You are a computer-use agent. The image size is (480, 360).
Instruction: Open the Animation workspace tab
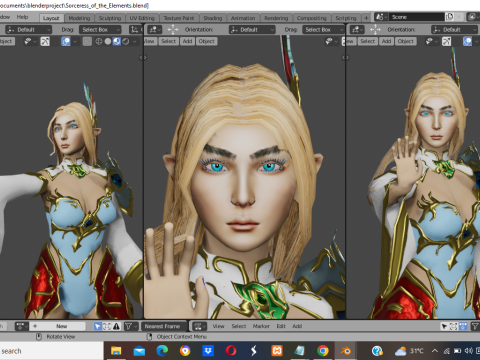coord(243,18)
